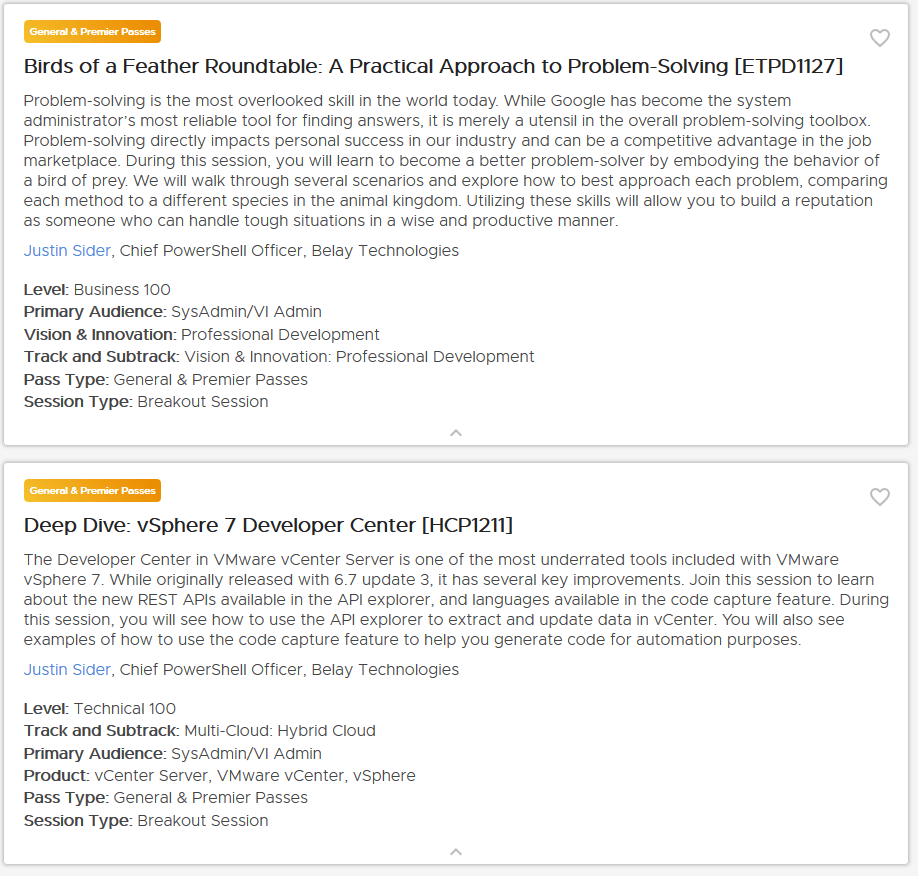Image resolution: width=918 pixels, height=876 pixels.
Task: Click the Level: Business 100 line
Action: (97, 290)
